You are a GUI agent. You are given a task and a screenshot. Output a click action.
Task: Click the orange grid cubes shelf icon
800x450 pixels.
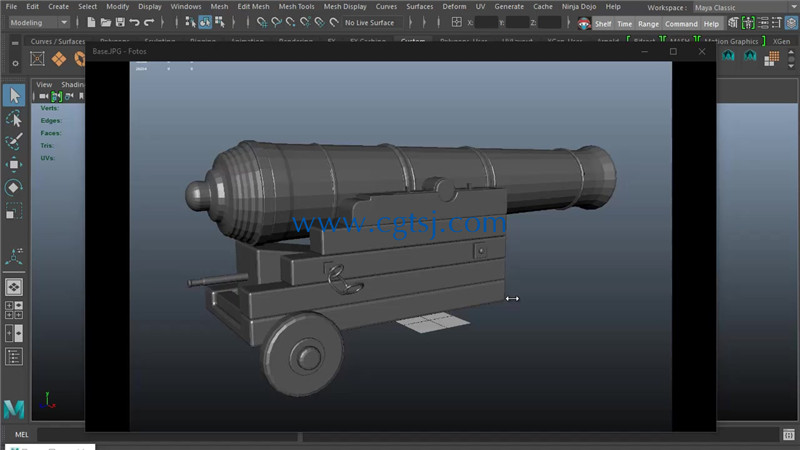(x=771, y=58)
